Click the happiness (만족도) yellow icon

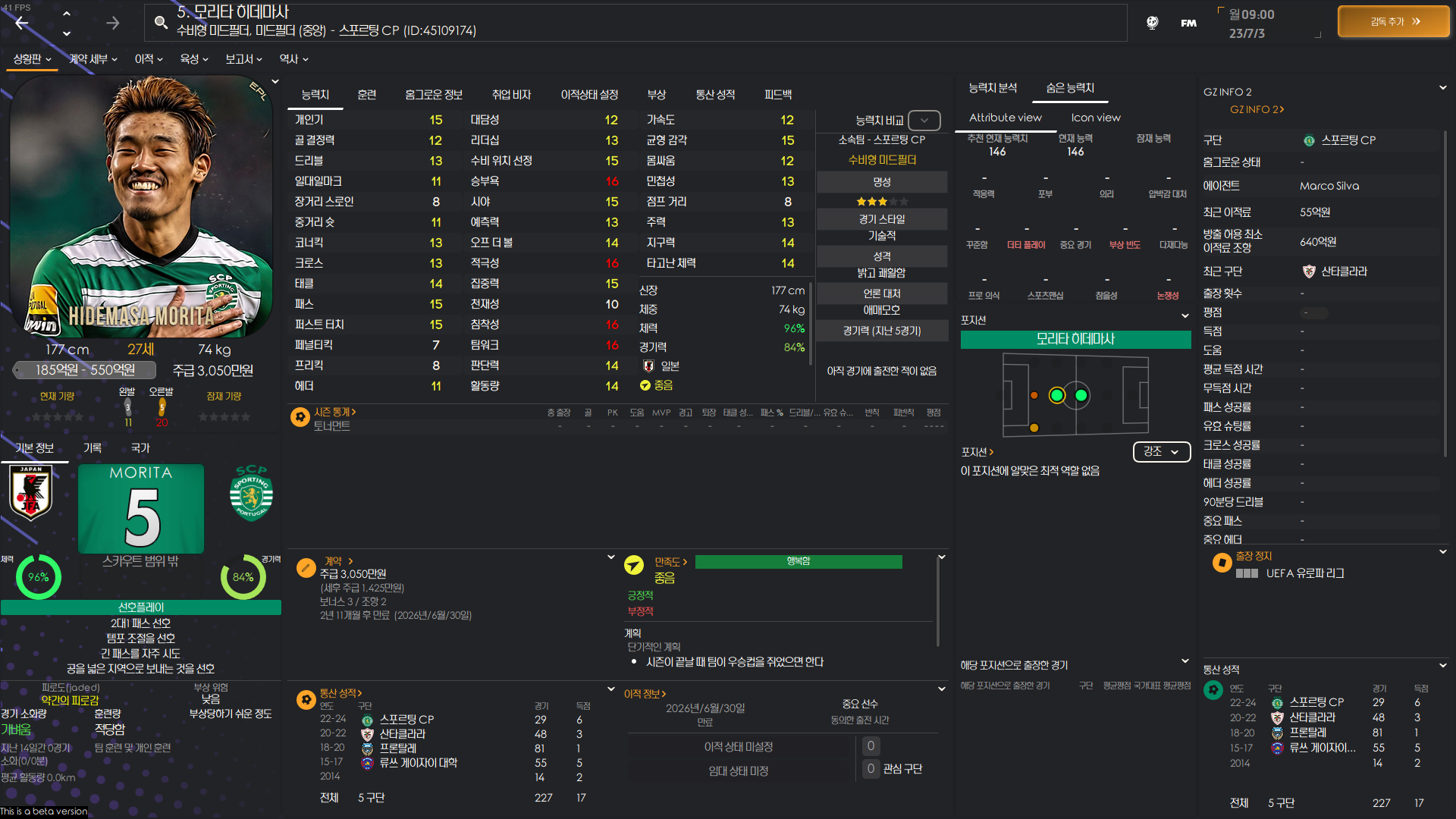tap(634, 564)
